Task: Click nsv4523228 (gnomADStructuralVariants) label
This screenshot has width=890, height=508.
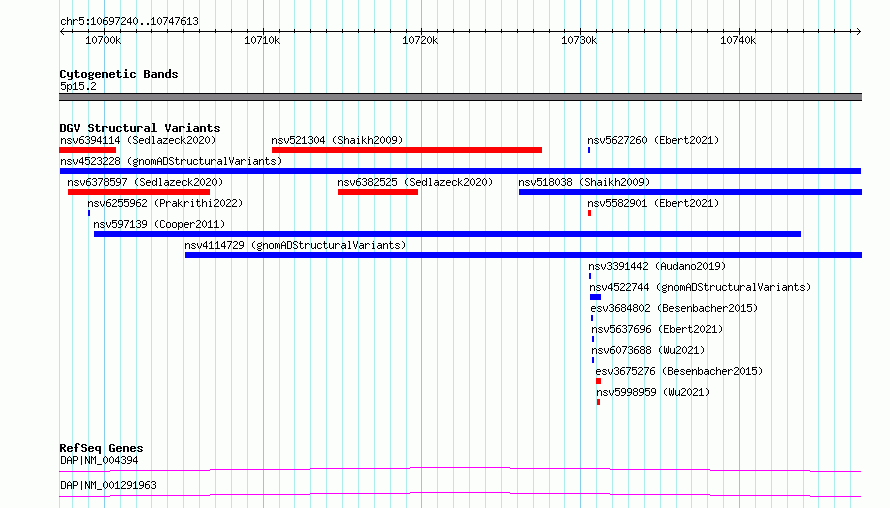Action: click(x=171, y=161)
